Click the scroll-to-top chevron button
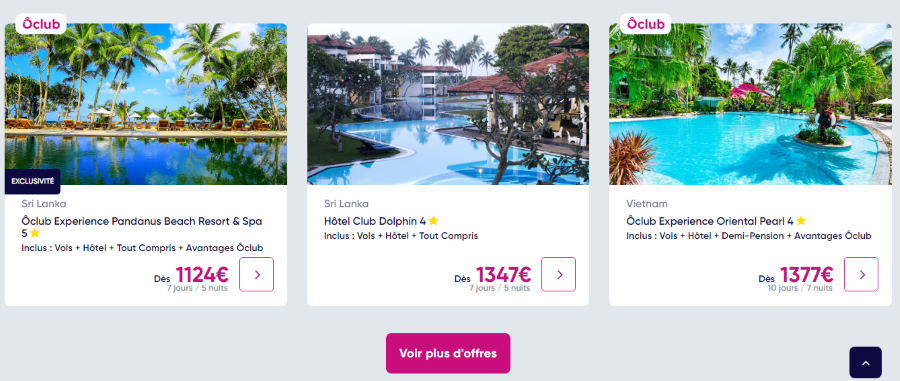 coord(866,363)
